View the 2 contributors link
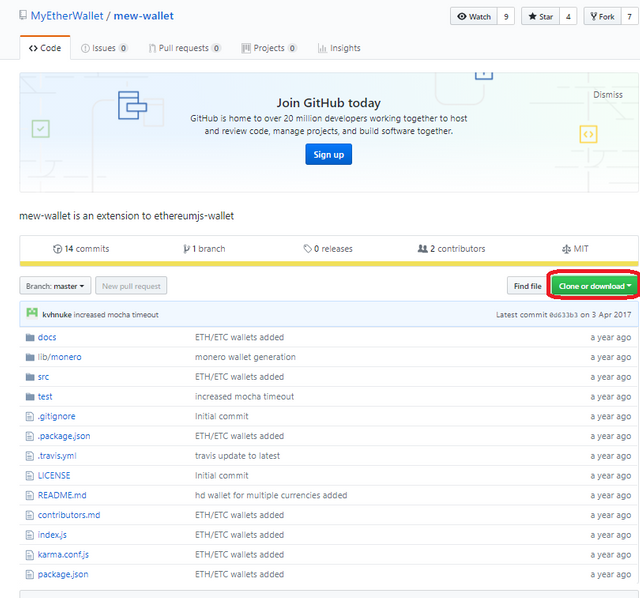This screenshot has height=598, width=640. tap(451, 249)
